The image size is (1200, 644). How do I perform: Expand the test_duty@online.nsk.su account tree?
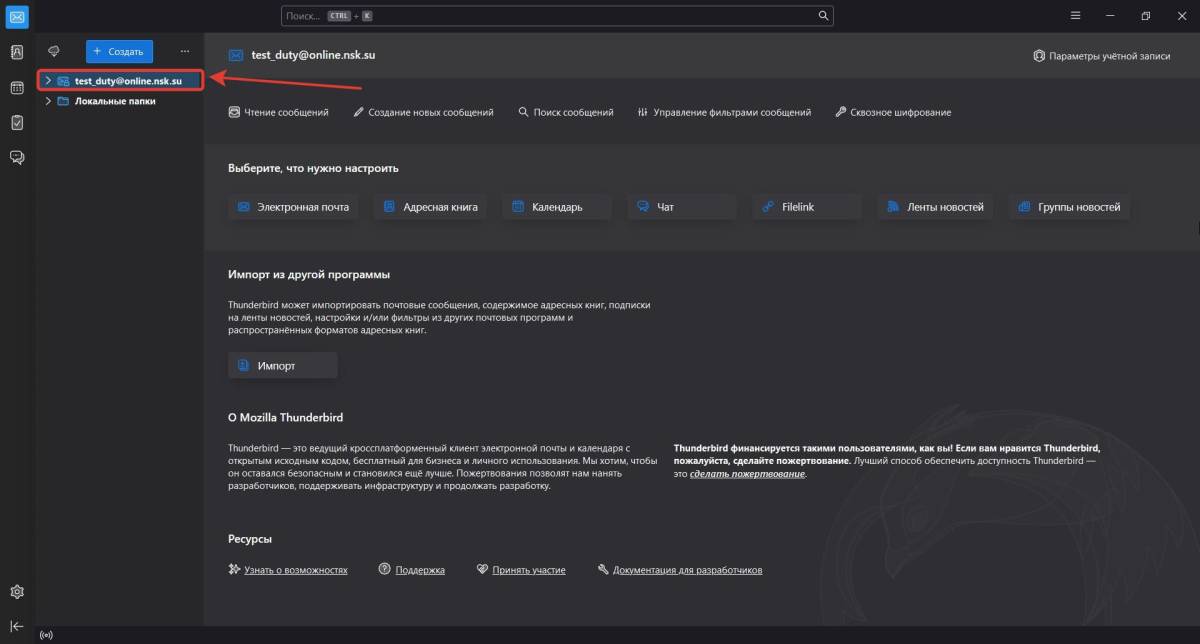coord(48,80)
